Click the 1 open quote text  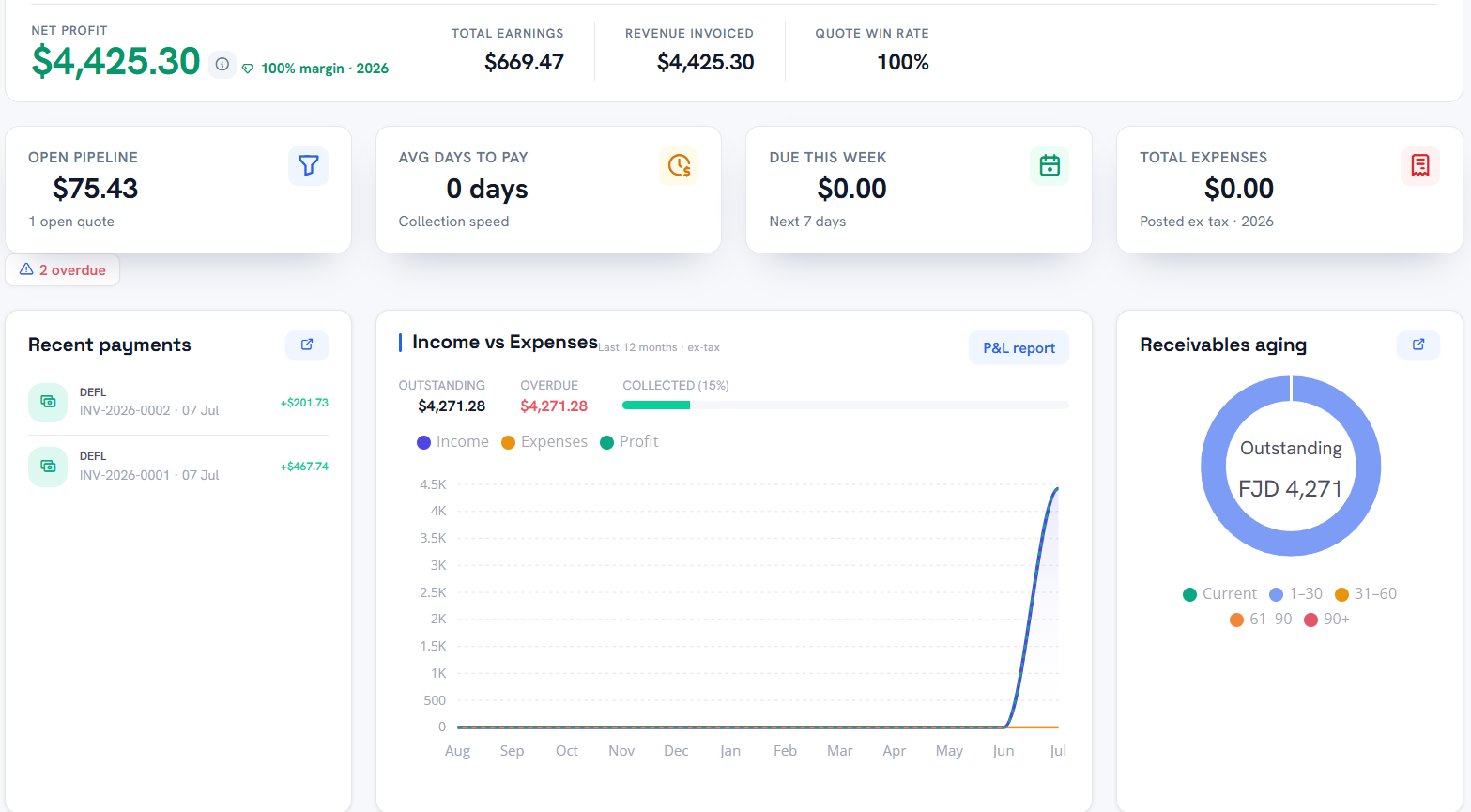(71, 222)
